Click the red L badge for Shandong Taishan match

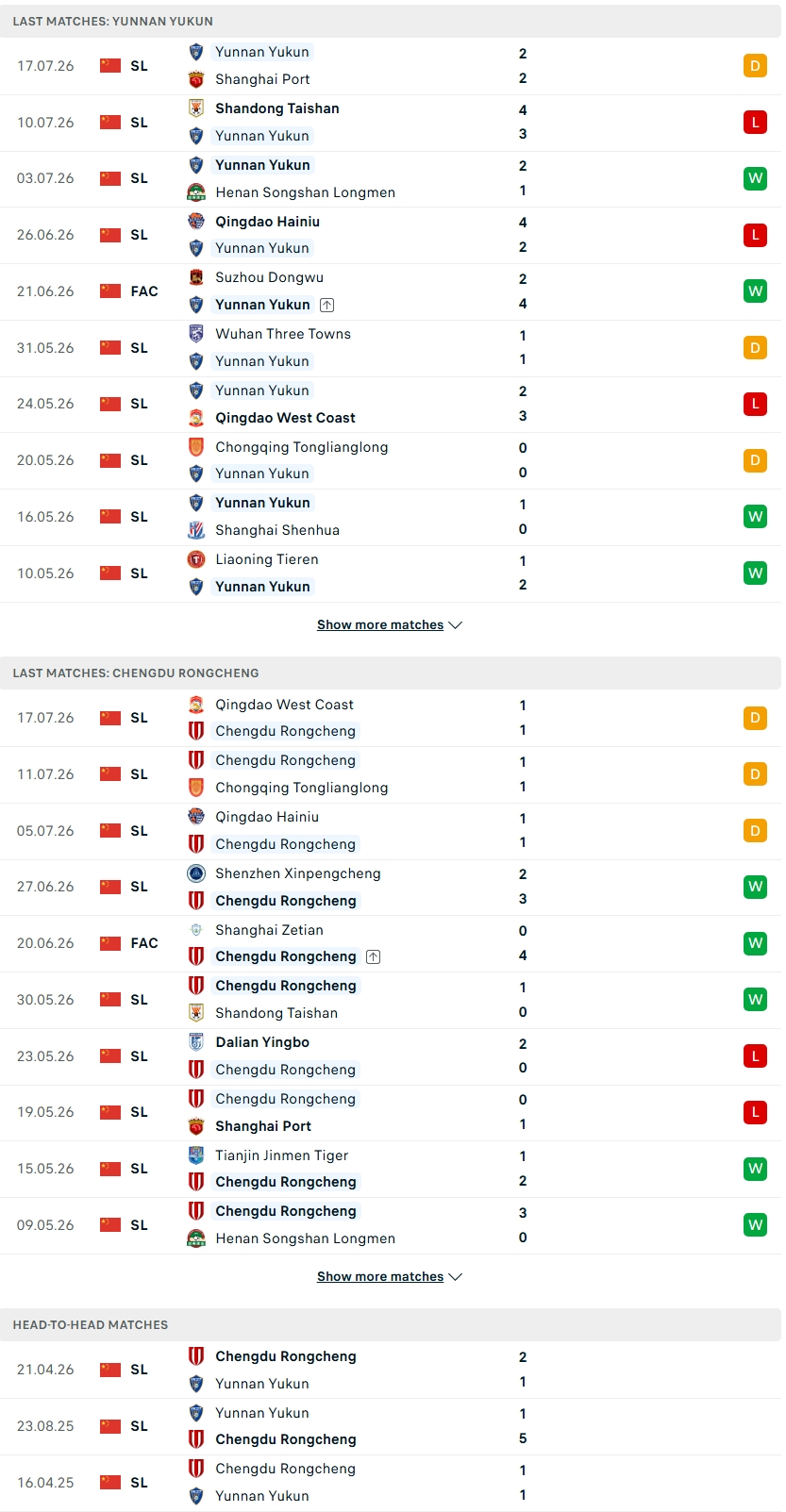[x=755, y=122]
